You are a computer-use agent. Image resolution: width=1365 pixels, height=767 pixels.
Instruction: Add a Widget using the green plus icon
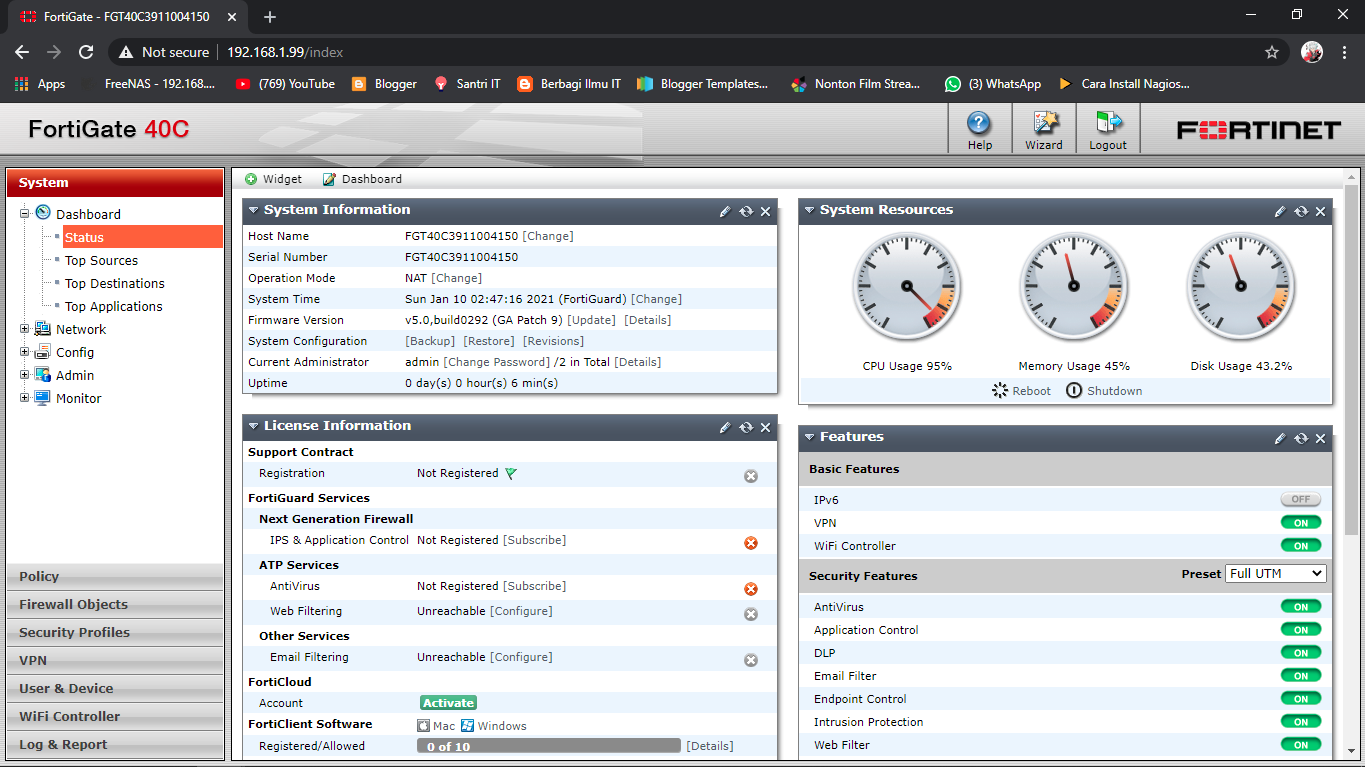251,179
